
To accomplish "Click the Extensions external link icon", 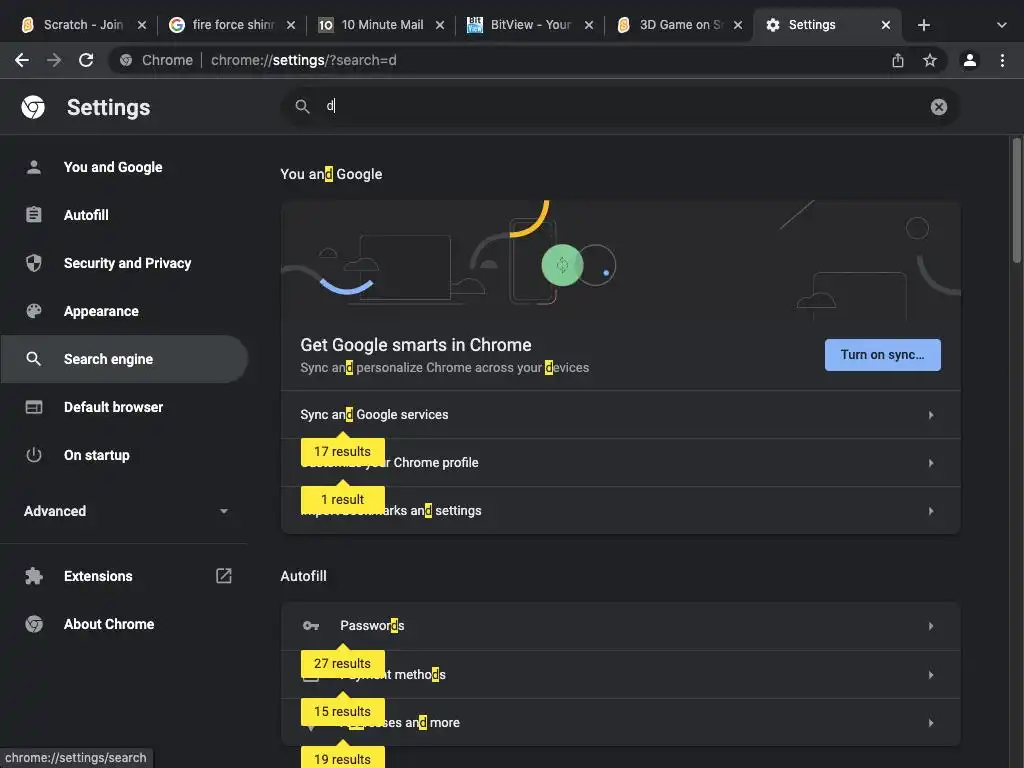I will (223, 575).
